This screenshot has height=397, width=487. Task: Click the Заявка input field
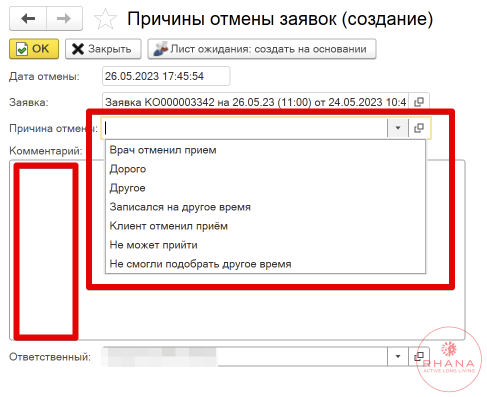click(x=255, y=102)
